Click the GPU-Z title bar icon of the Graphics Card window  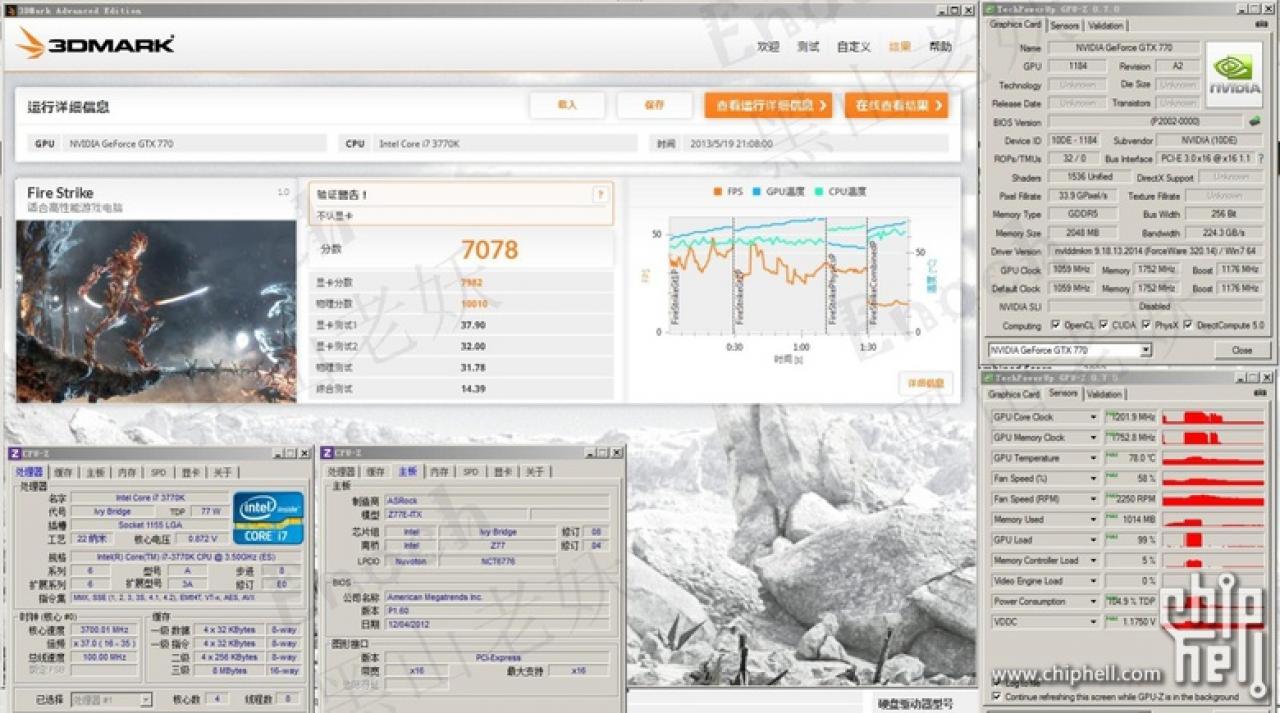coord(989,9)
